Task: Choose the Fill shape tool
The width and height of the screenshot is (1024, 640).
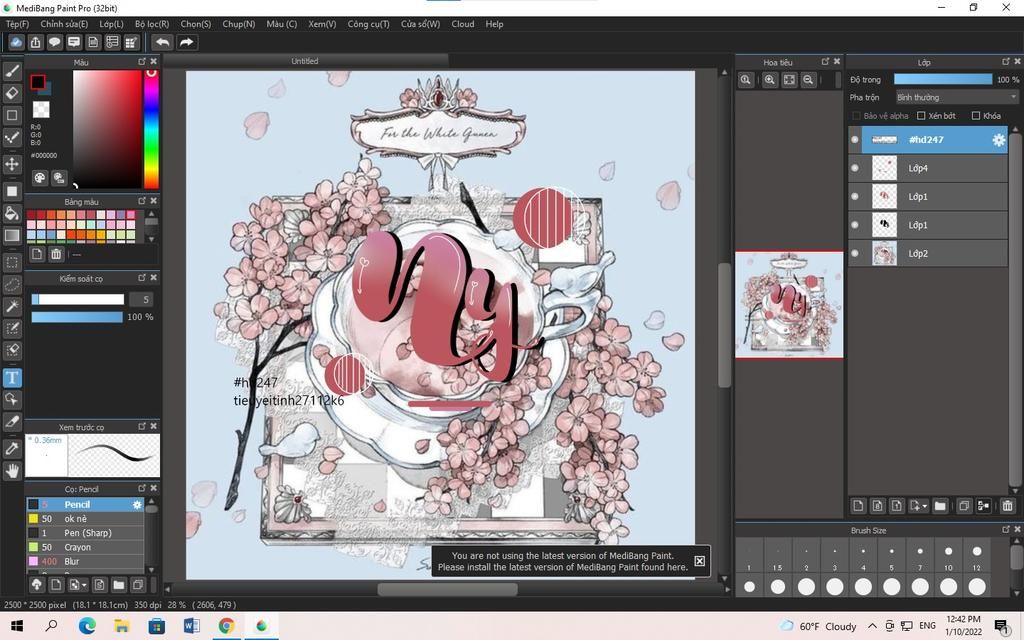Action: pyautogui.click(x=12, y=191)
